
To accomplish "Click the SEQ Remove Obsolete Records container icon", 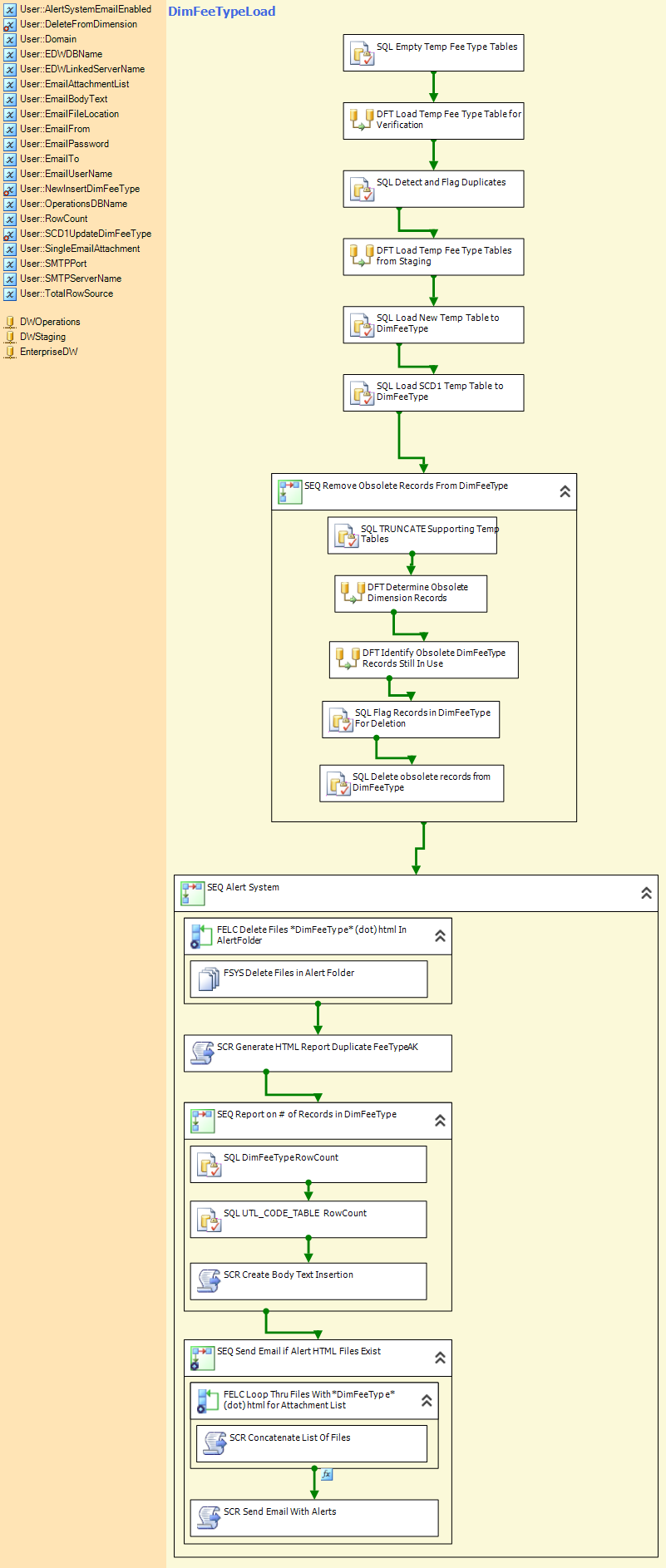I will [290, 491].
